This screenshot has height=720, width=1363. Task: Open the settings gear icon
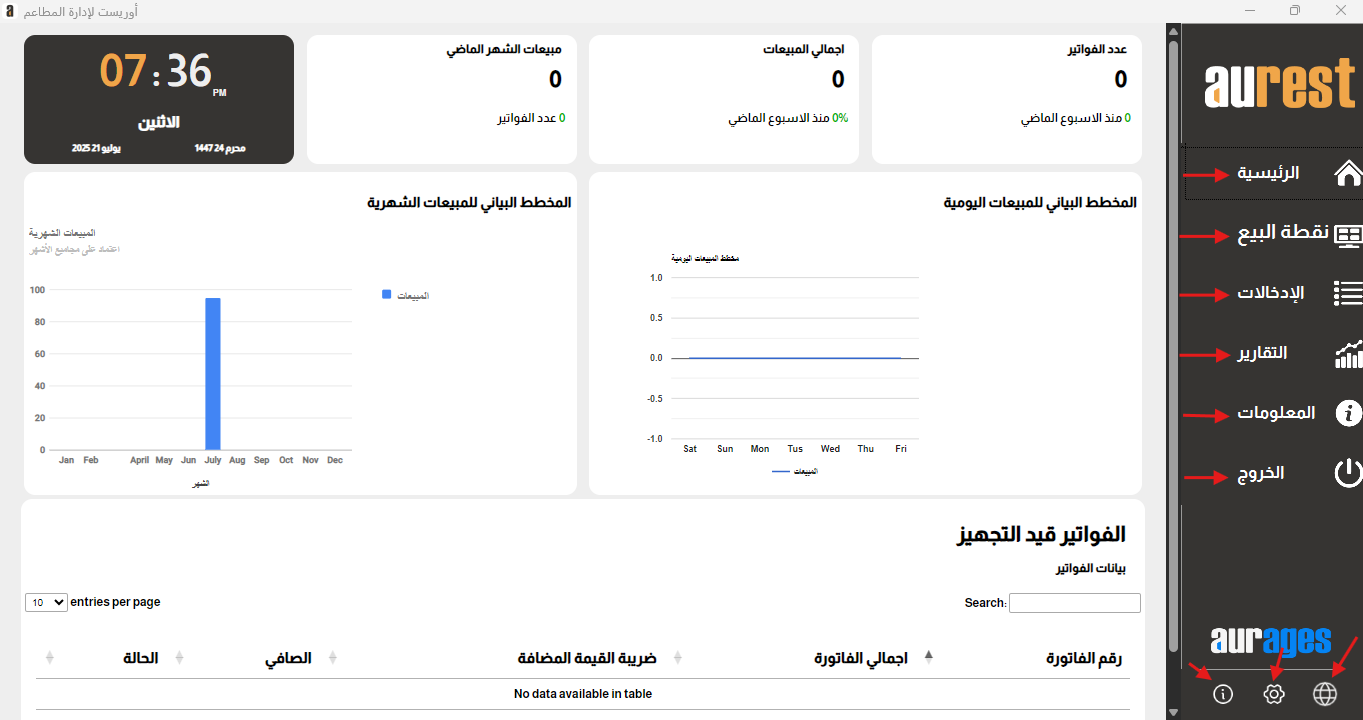(x=1273, y=694)
